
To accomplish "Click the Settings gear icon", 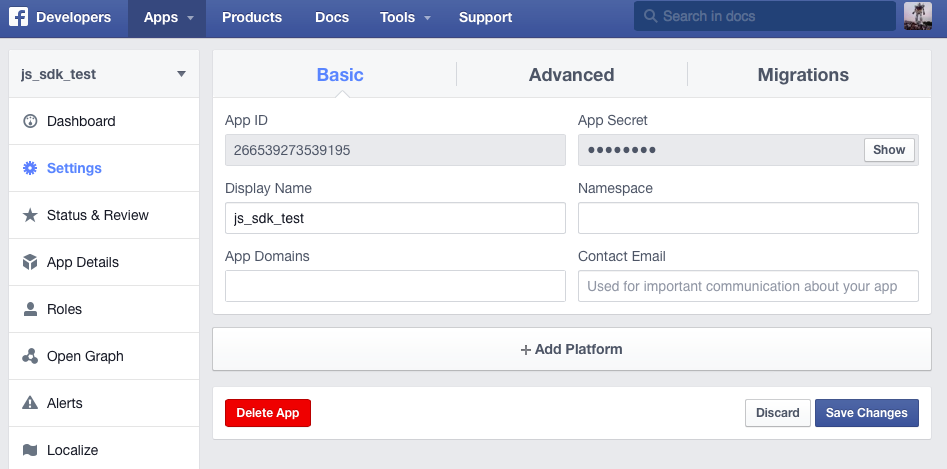I will [x=30, y=168].
